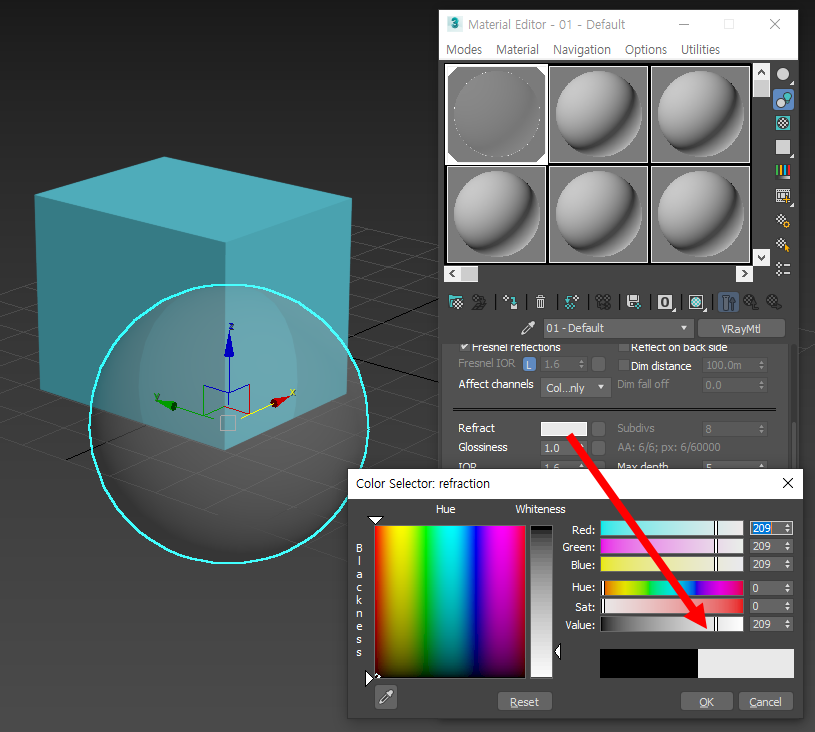Select first material sample slot
This screenshot has width=815, height=732.
[496, 114]
